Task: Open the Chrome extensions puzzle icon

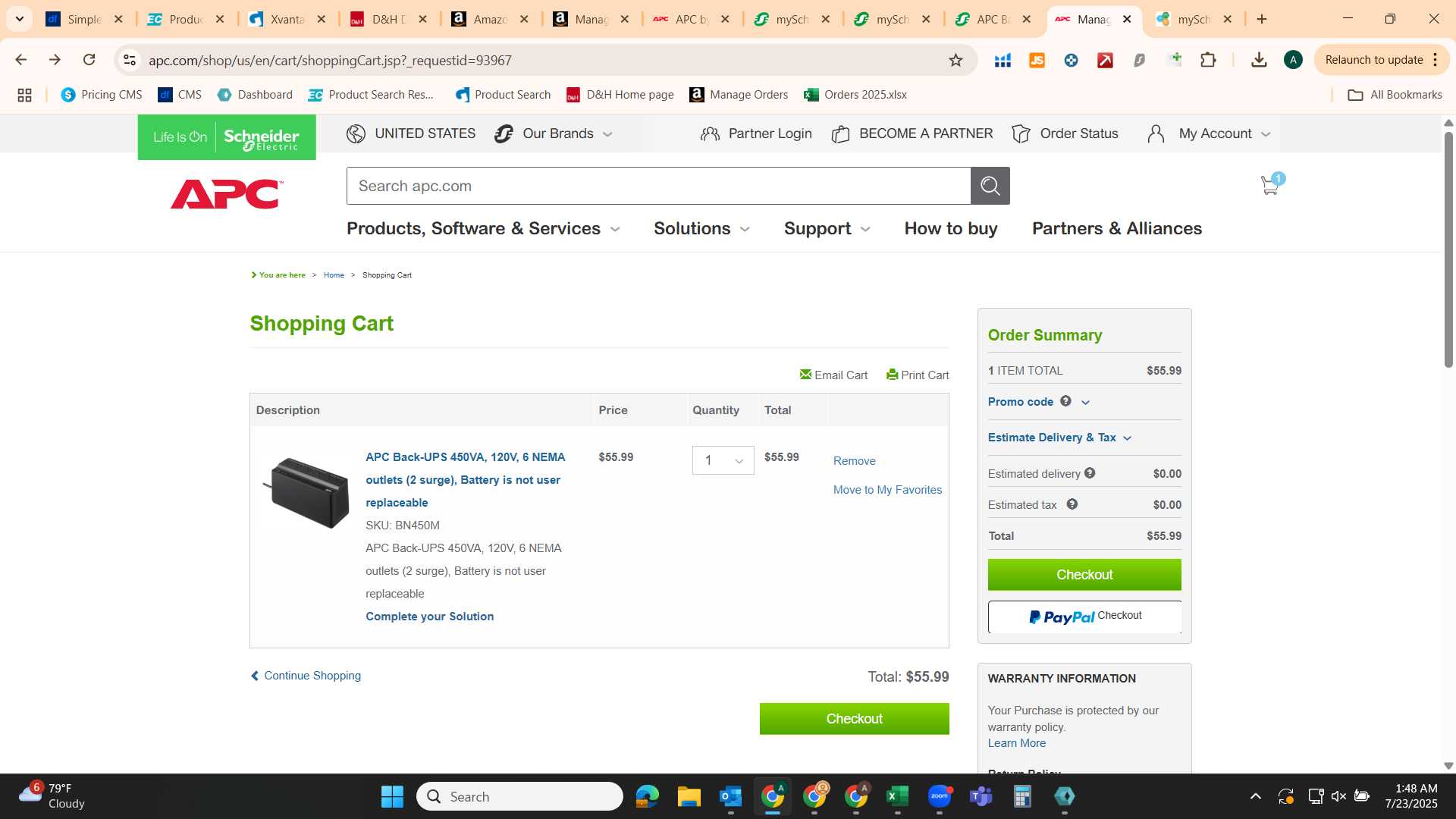Action: click(x=1208, y=60)
